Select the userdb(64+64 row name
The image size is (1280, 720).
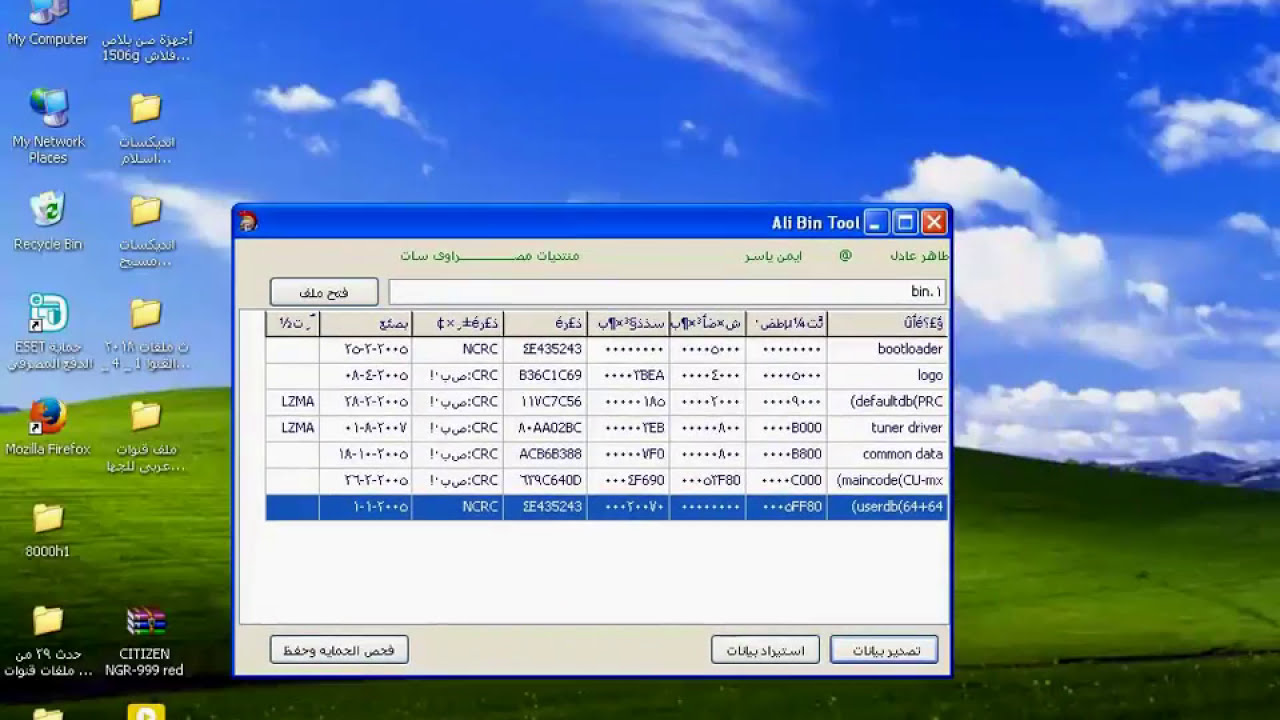(x=887, y=507)
